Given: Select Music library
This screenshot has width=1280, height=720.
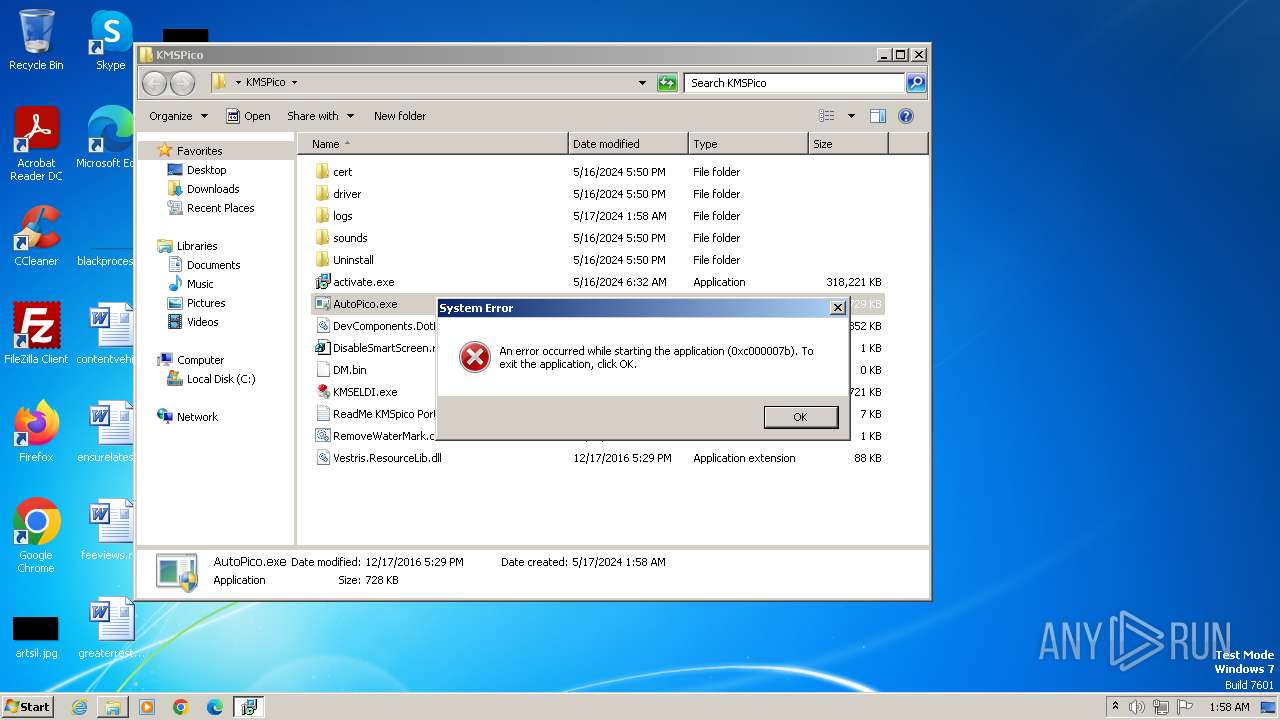Looking at the screenshot, I should click(200, 284).
